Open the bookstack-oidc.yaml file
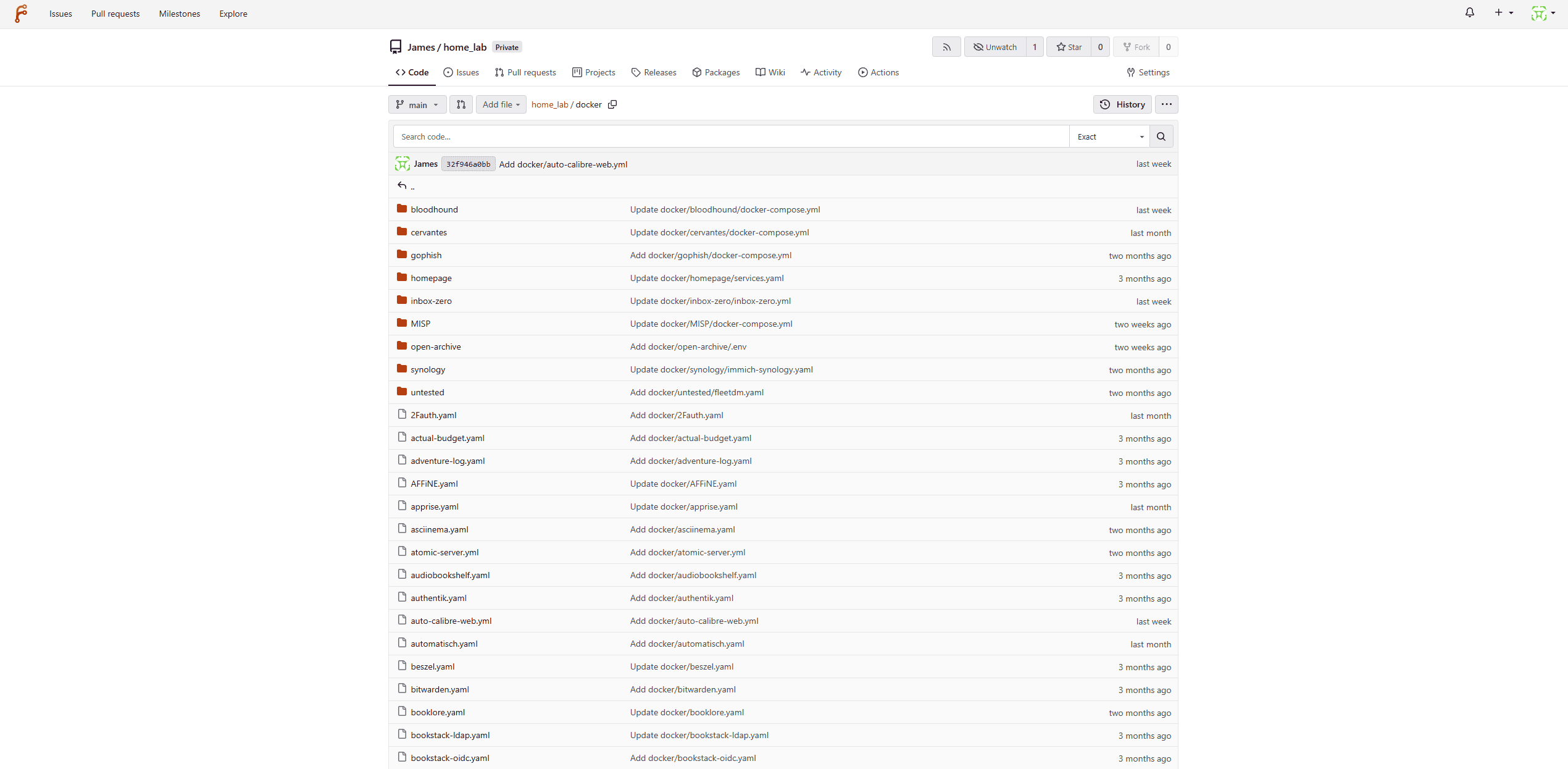The width and height of the screenshot is (1568, 769). (x=449, y=758)
